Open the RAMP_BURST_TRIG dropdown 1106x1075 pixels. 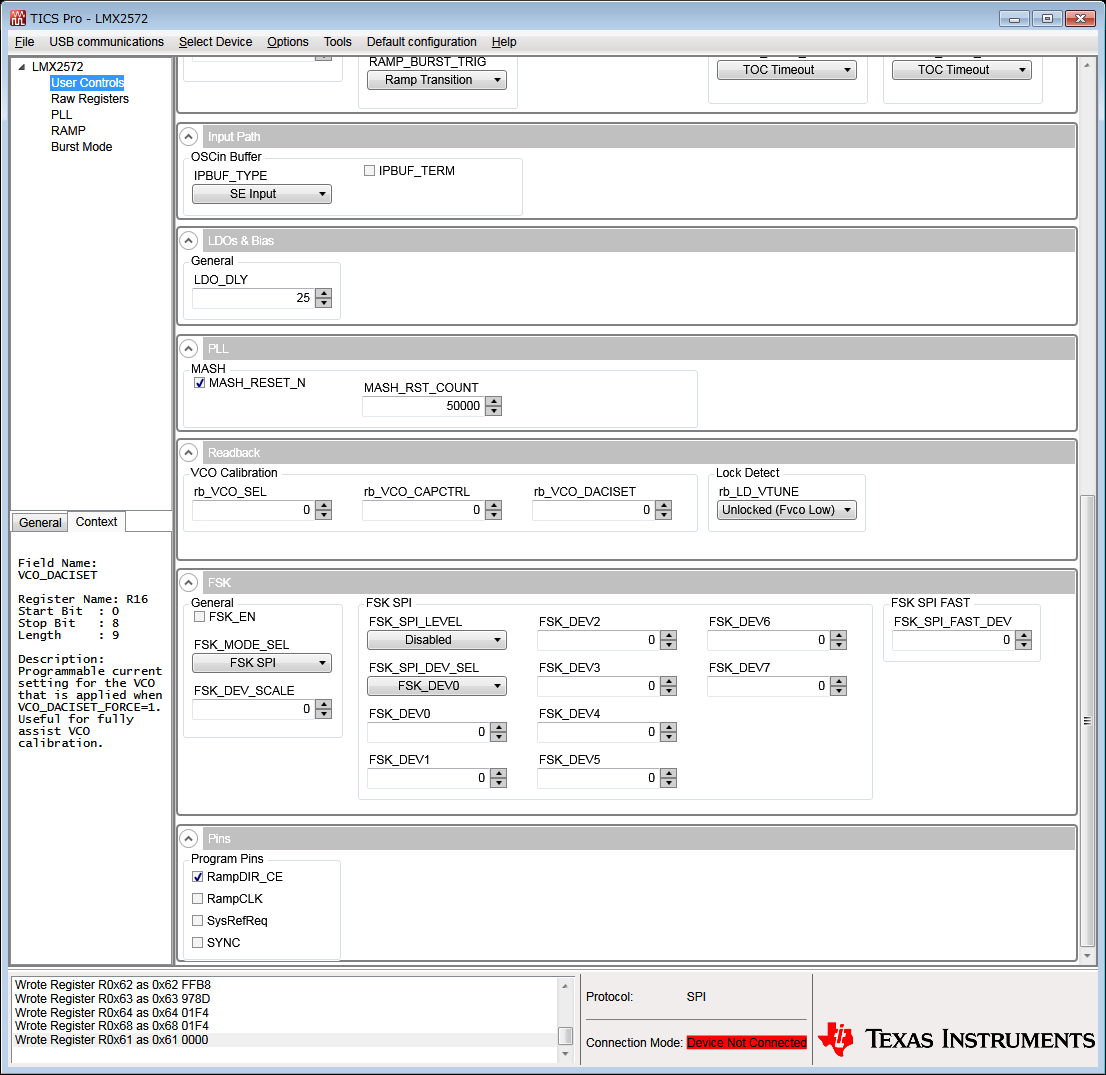click(x=437, y=80)
